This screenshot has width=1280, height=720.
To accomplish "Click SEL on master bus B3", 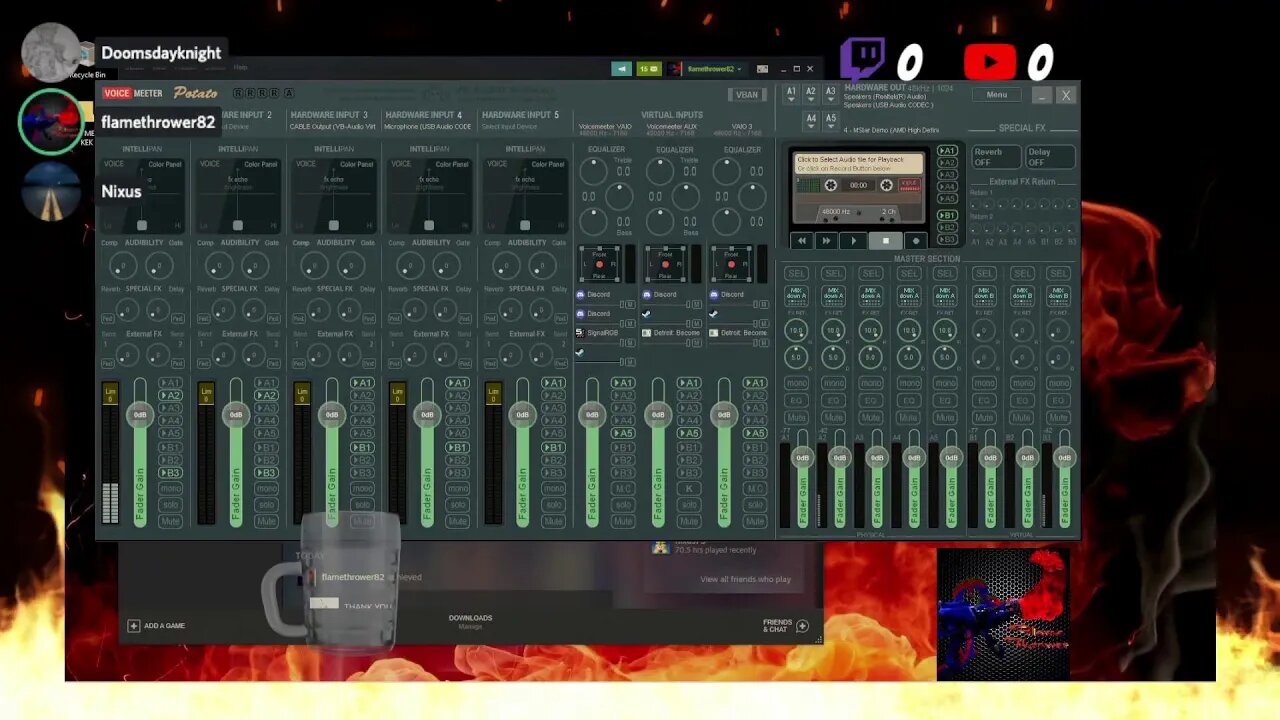I will 1059,273.
